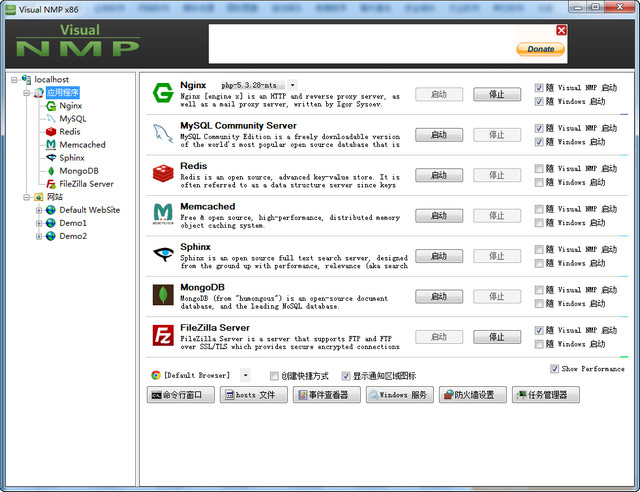The width and height of the screenshot is (640, 492).
Task: Open the php-5.3.28-nts version dropdown
Action: pos(292,85)
